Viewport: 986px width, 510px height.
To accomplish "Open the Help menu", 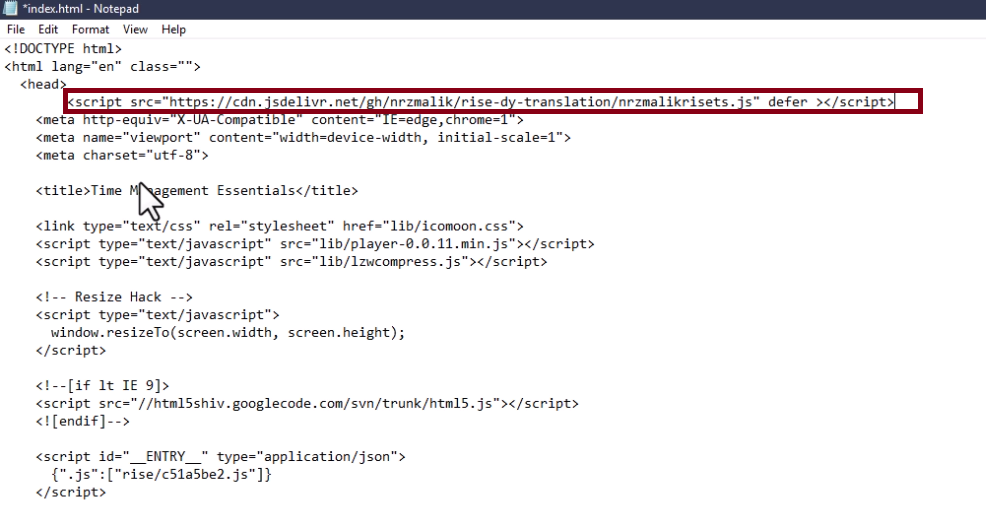I will pyautogui.click(x=173, y=30).
